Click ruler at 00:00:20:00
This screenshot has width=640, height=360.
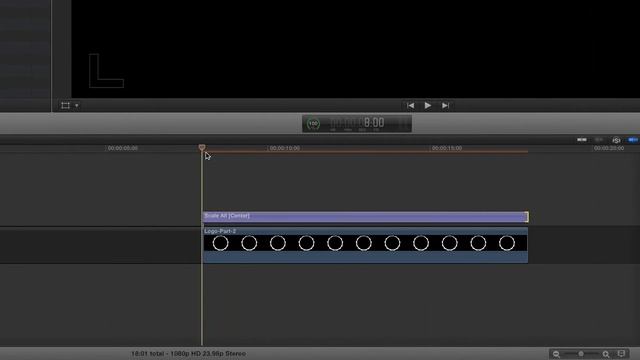point(609,148)
